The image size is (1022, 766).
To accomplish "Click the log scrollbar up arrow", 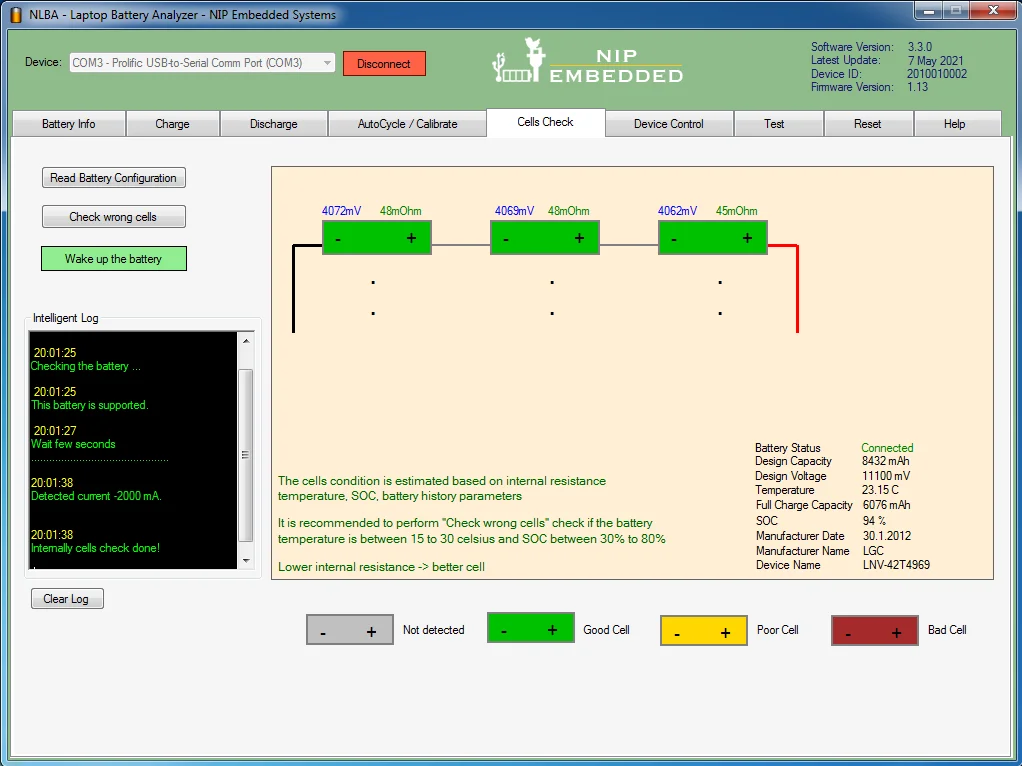I will click(246, 341).
